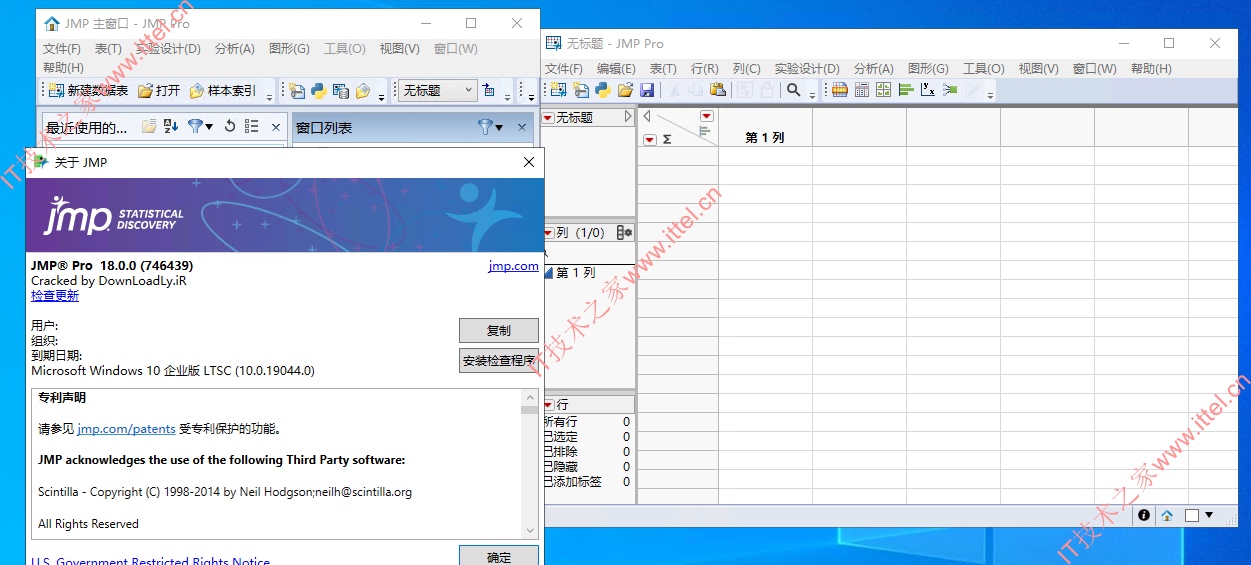Image resolution: width=1251 pixels, height=565 pixels.
Task: Click new script icon in data table toolbar
Action: (581, 90)
